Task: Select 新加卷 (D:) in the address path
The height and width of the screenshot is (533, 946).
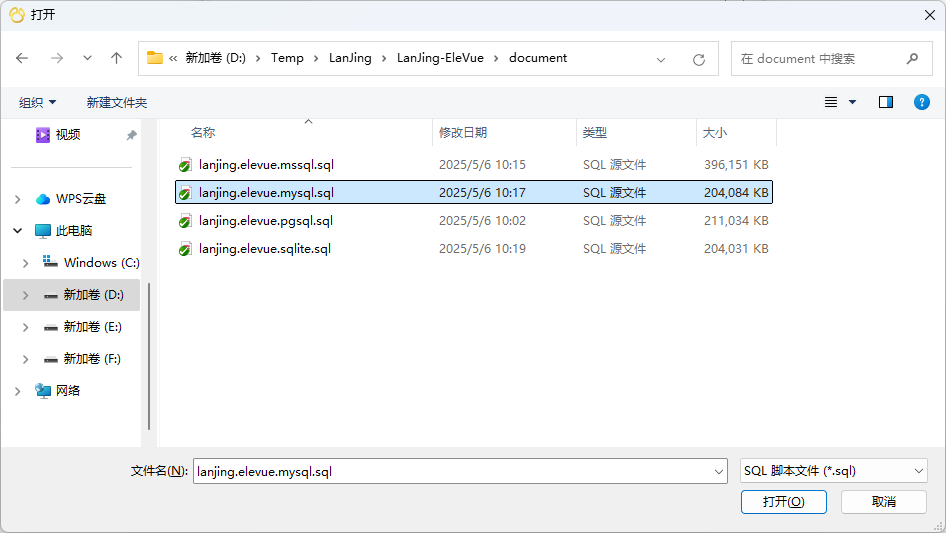Action: coord(215,58)
